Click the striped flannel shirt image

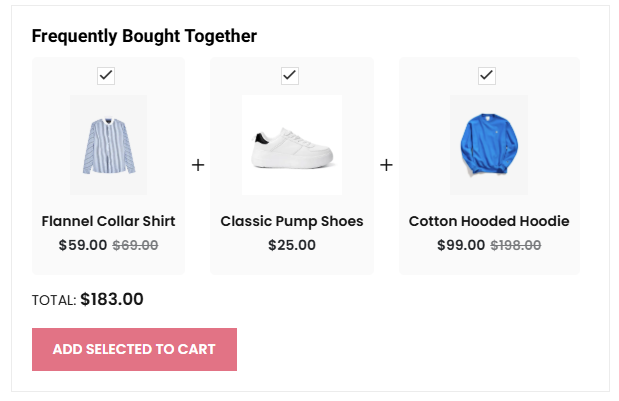(108, 145)
